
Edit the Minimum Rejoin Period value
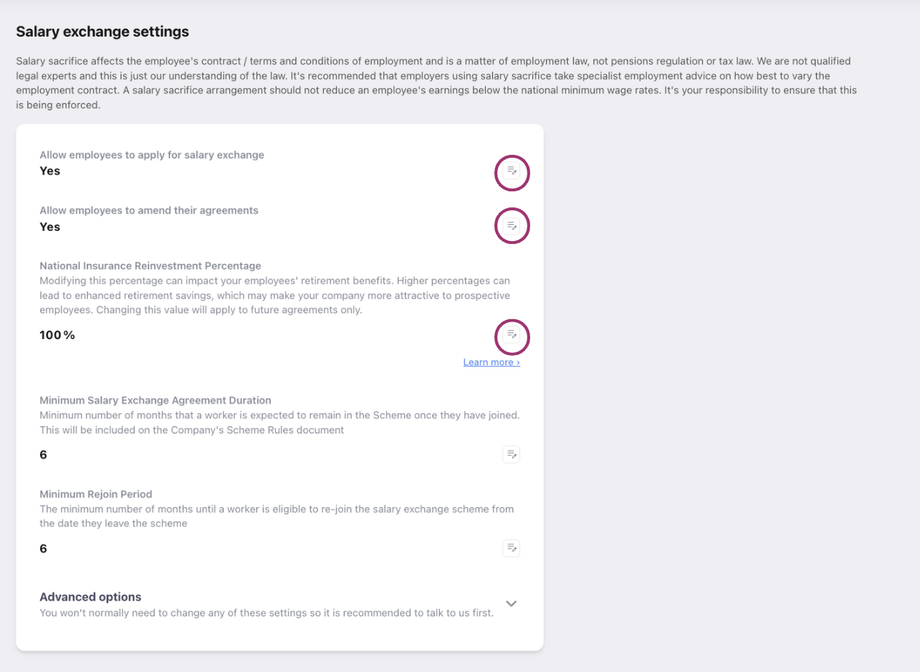pos(511,548)
